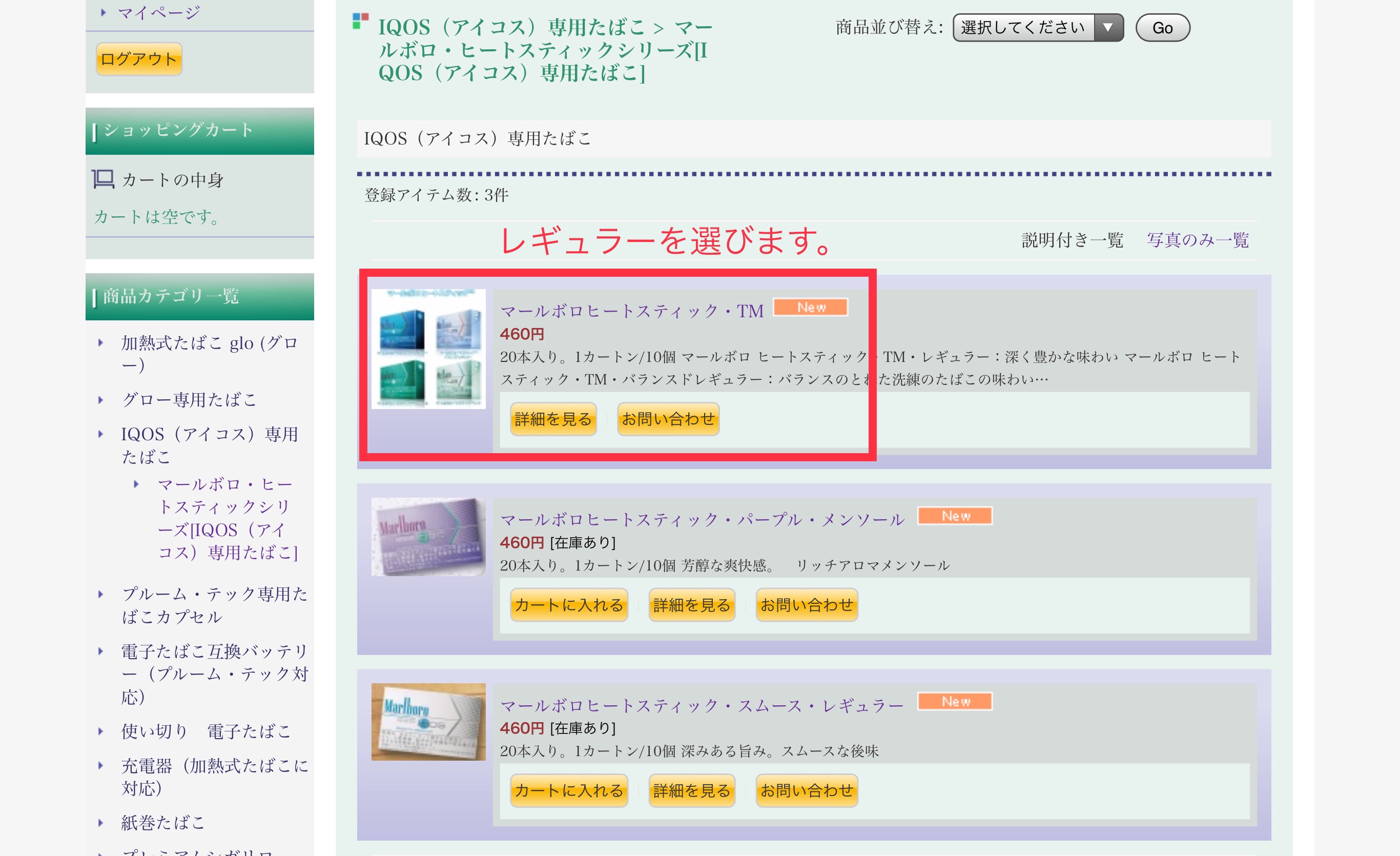Open category グロー専用たばこ
The height and width of the screenshot is (856, 1400).
(x=189, y=400)
